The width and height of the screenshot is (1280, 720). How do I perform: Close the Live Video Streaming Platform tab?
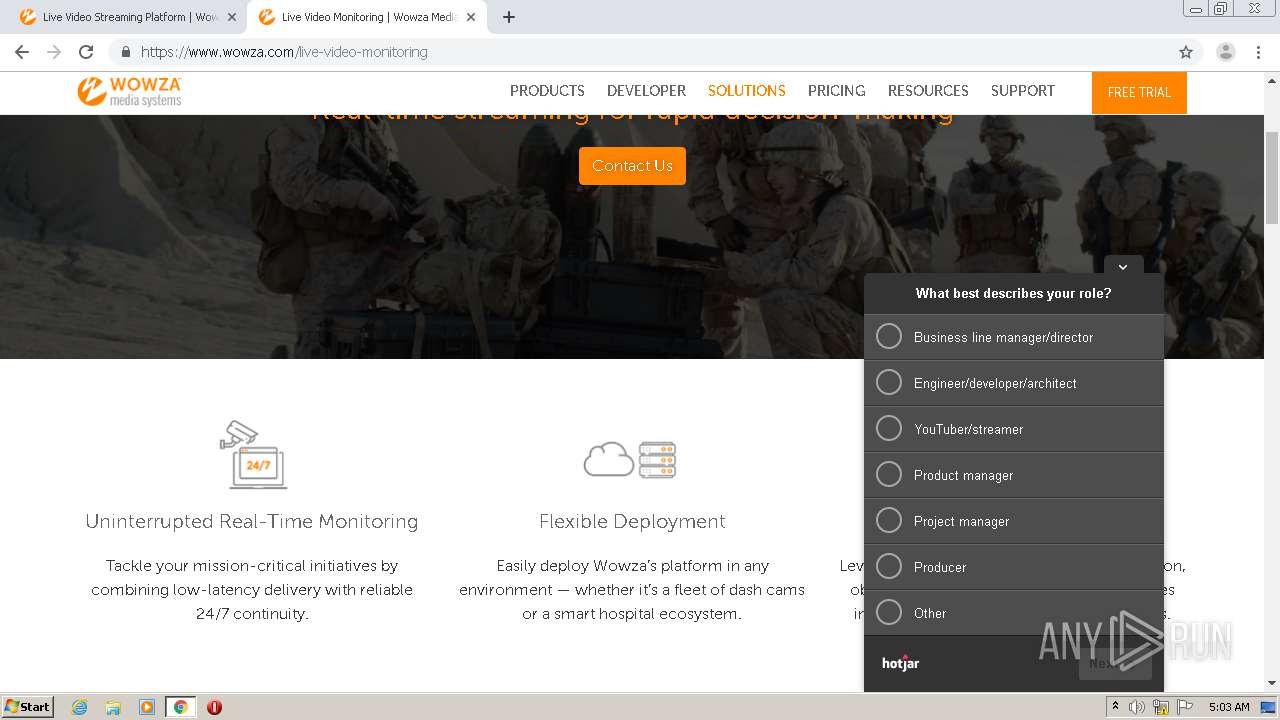pos(232,17)
